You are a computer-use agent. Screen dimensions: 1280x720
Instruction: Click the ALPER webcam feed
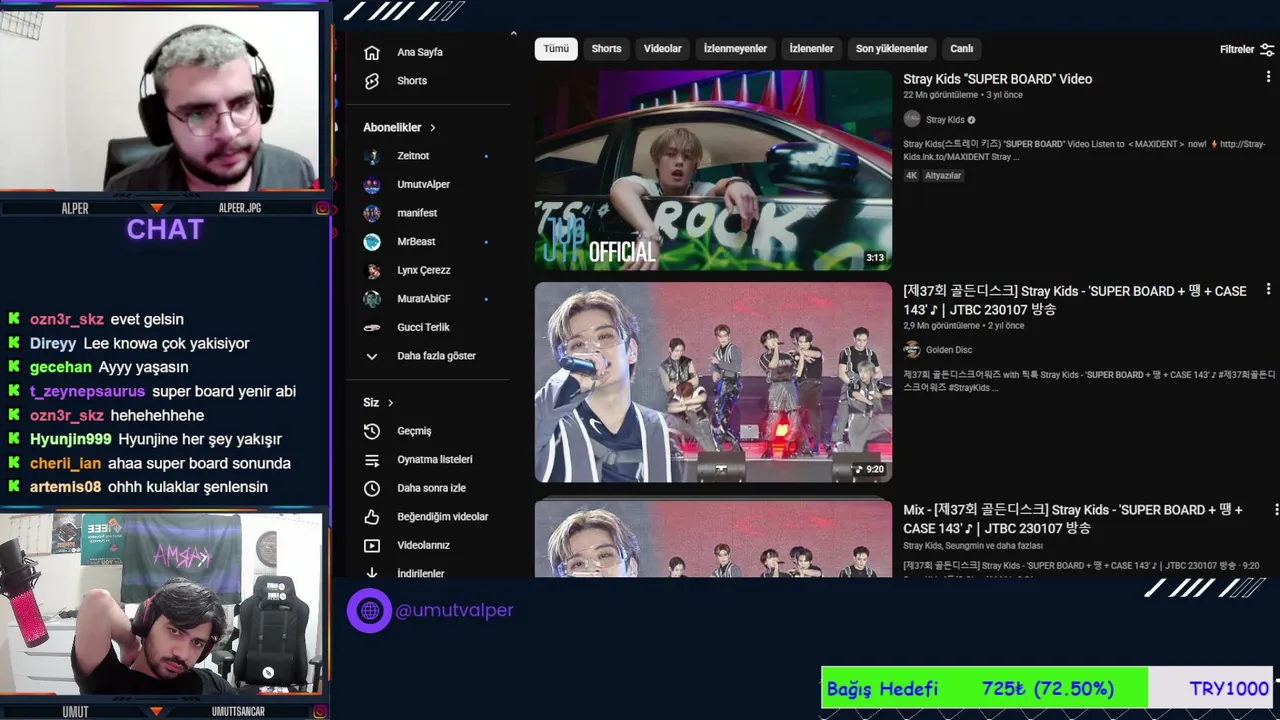click(160, 100)
